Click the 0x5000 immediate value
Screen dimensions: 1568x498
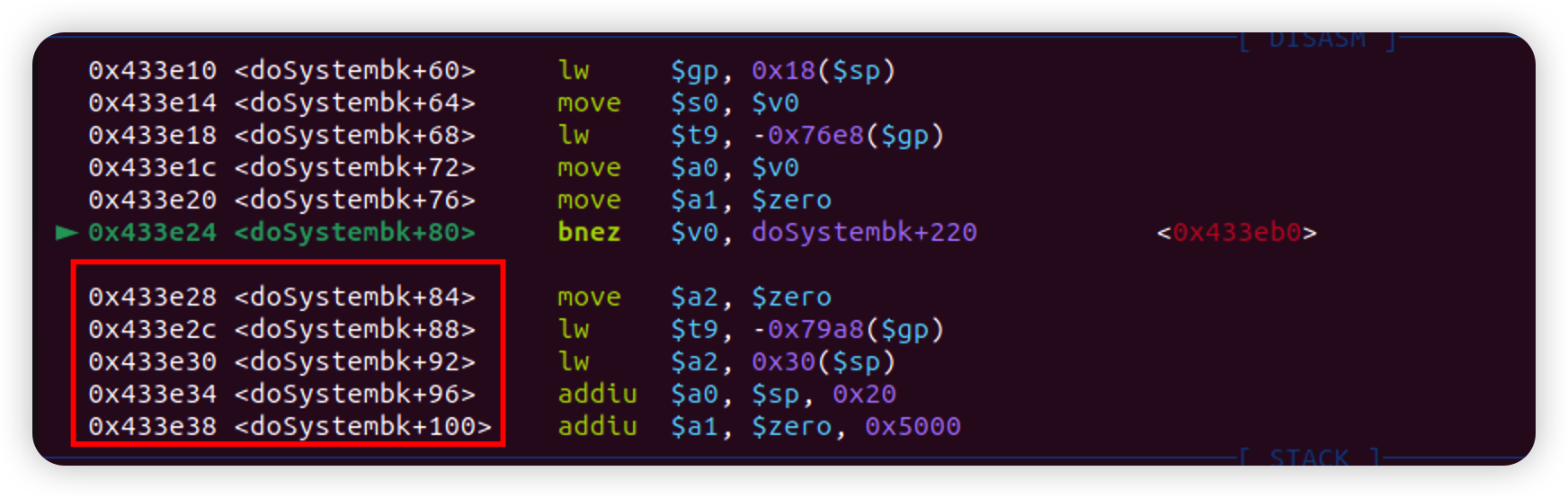[x=913, y=427]
